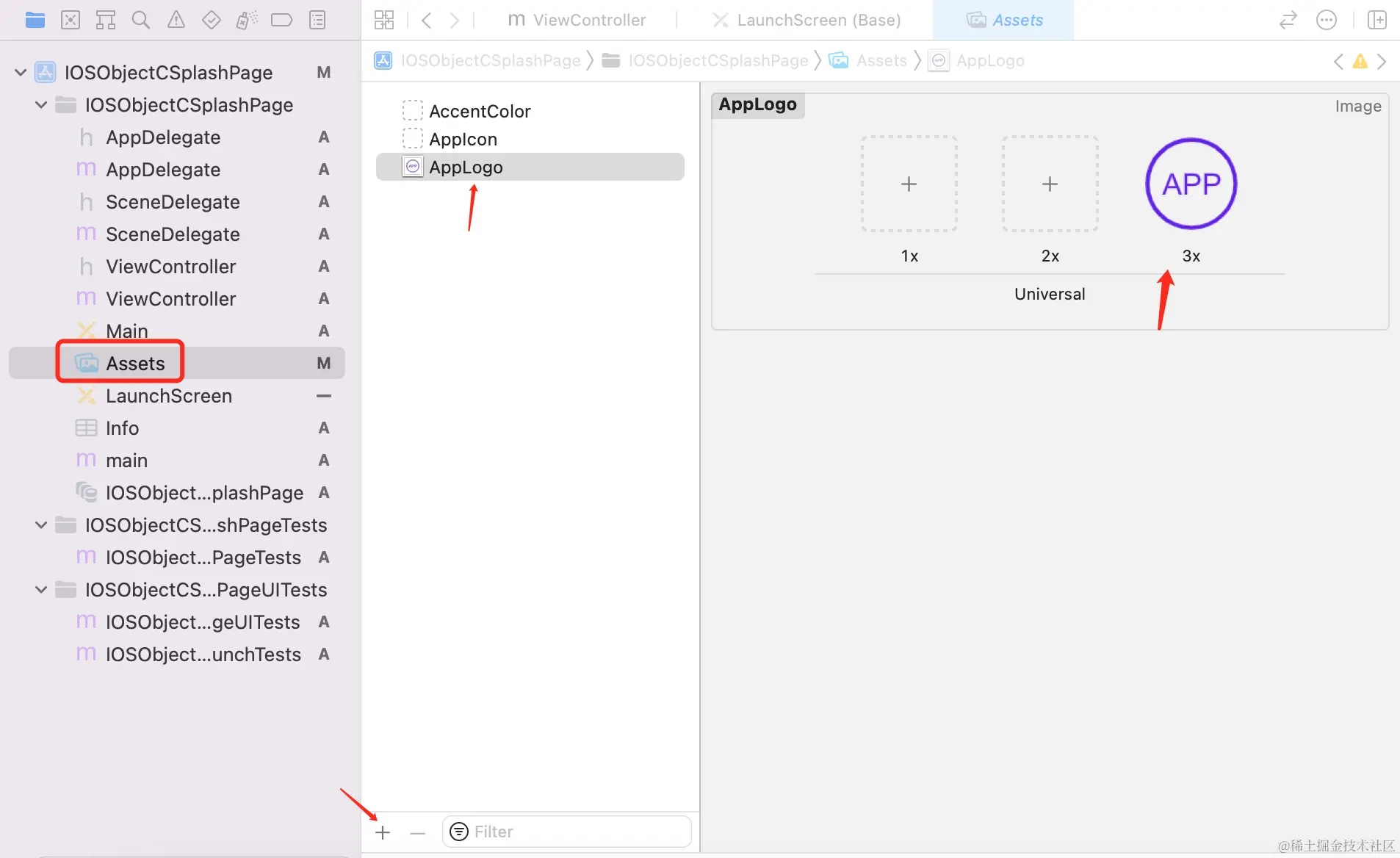This screenshot has height=858, width=1400.
Task: Click the AppLogo breadcrumb item
Action: pyautogui.click(x=977, y=60)
